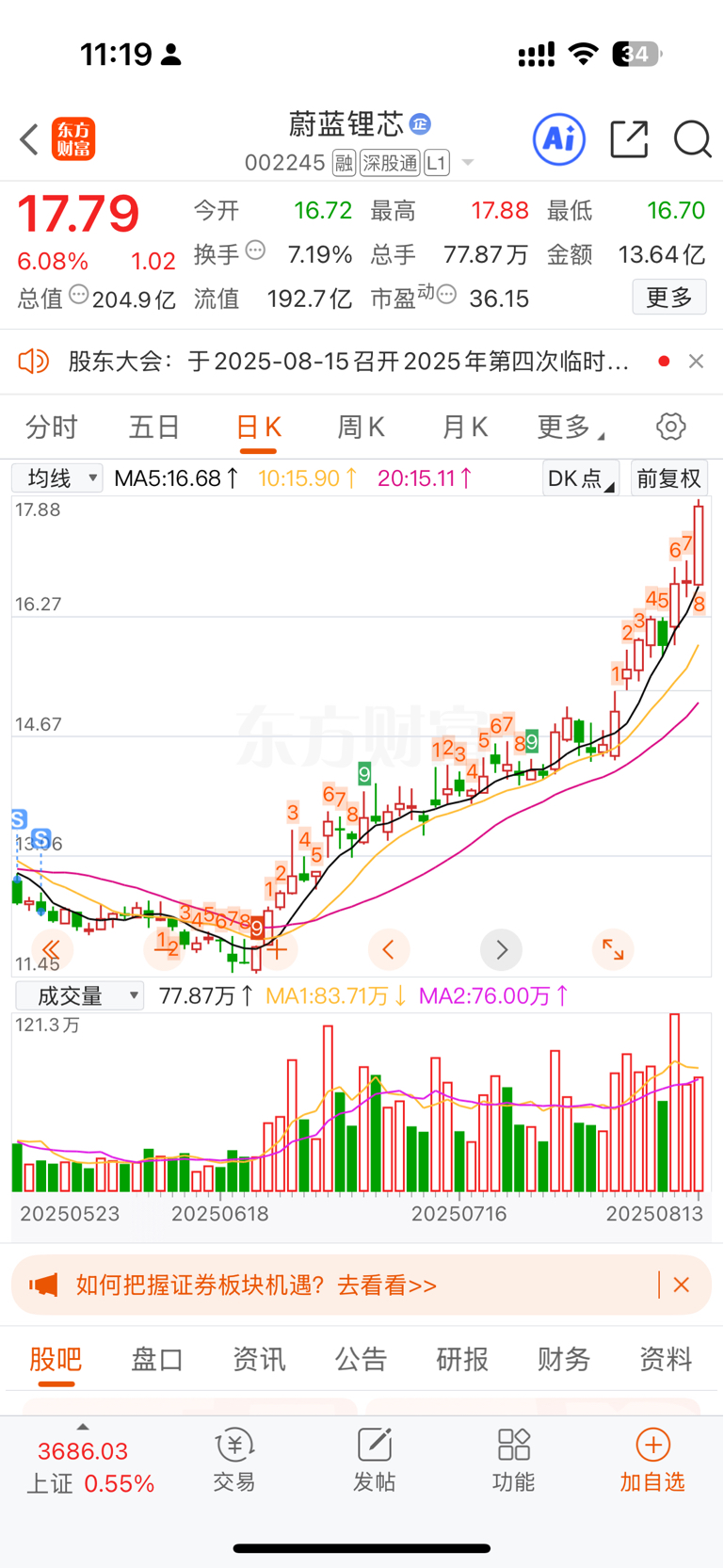Tap the 更多 quote details button
This screenshot has height=1568, width=724.
[669, 298]
